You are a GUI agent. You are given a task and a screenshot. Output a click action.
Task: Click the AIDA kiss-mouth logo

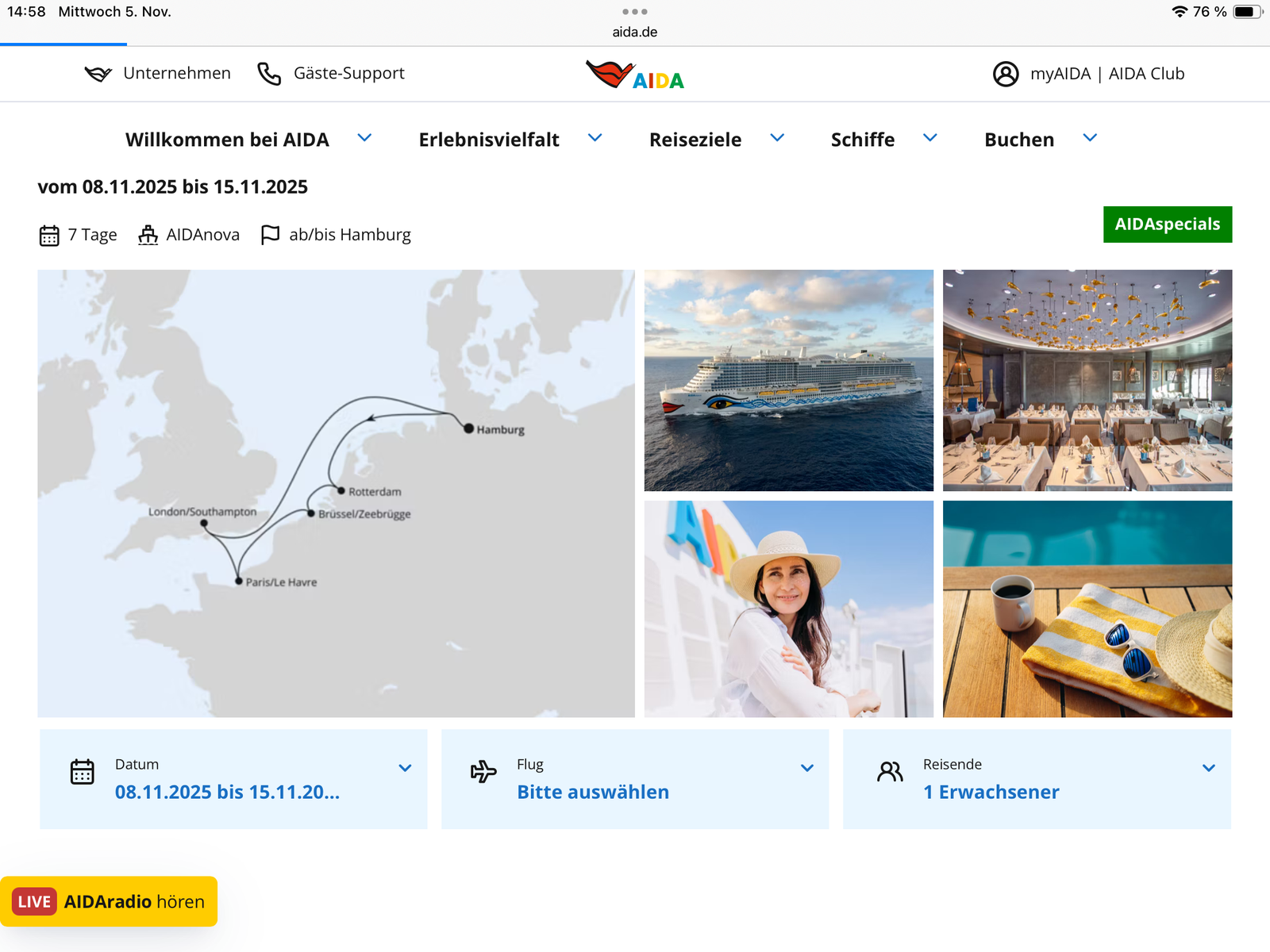click(x=635, y=75)
